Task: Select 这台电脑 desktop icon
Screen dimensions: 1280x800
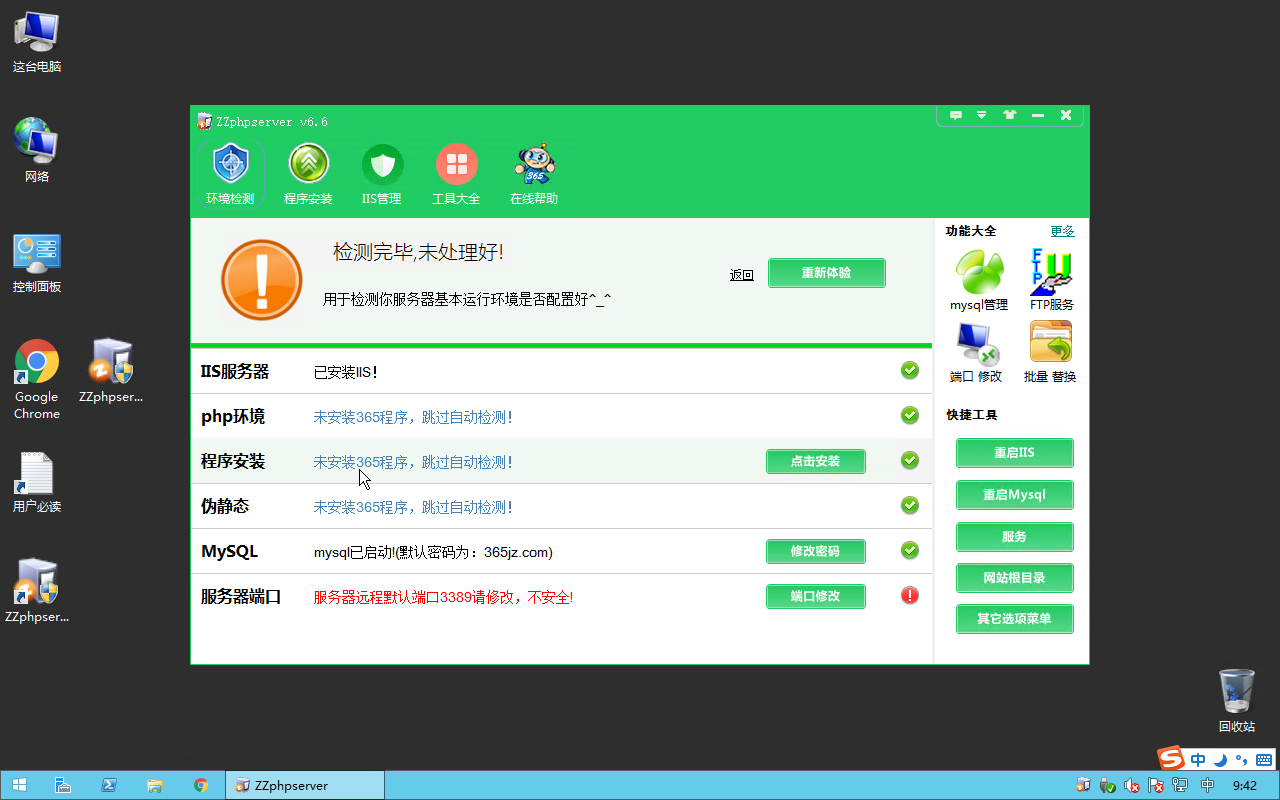Action: (37, 41)
